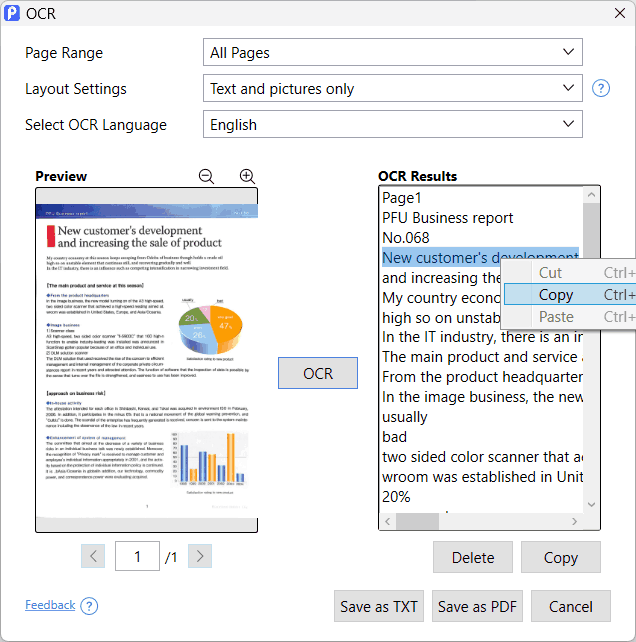636x642 pixels.
Task: Click the Copy button below results
Action: [561, 557]
